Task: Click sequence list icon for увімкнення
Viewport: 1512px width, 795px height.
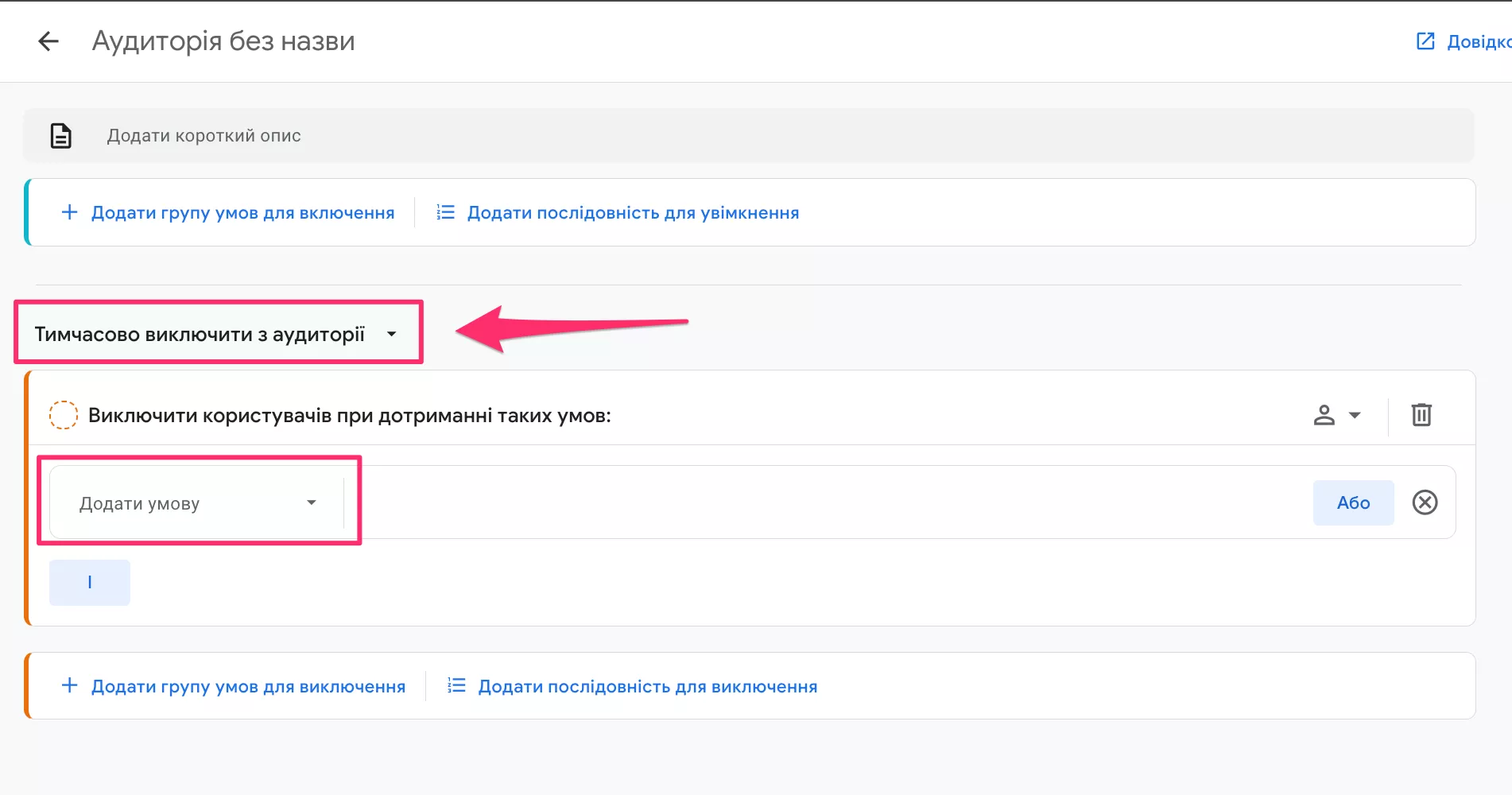Action: tap(445, 212)
